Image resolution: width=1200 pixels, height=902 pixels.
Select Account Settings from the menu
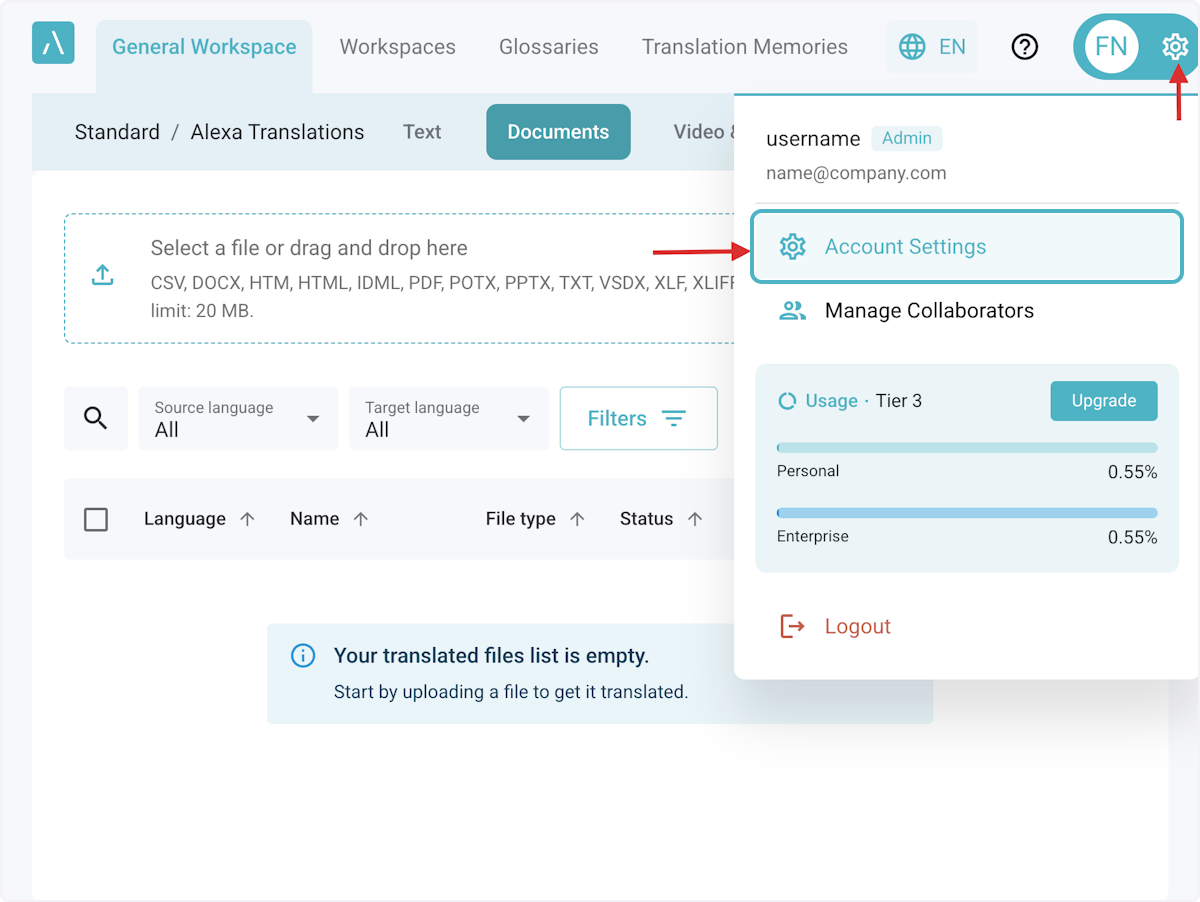point(905,247)
